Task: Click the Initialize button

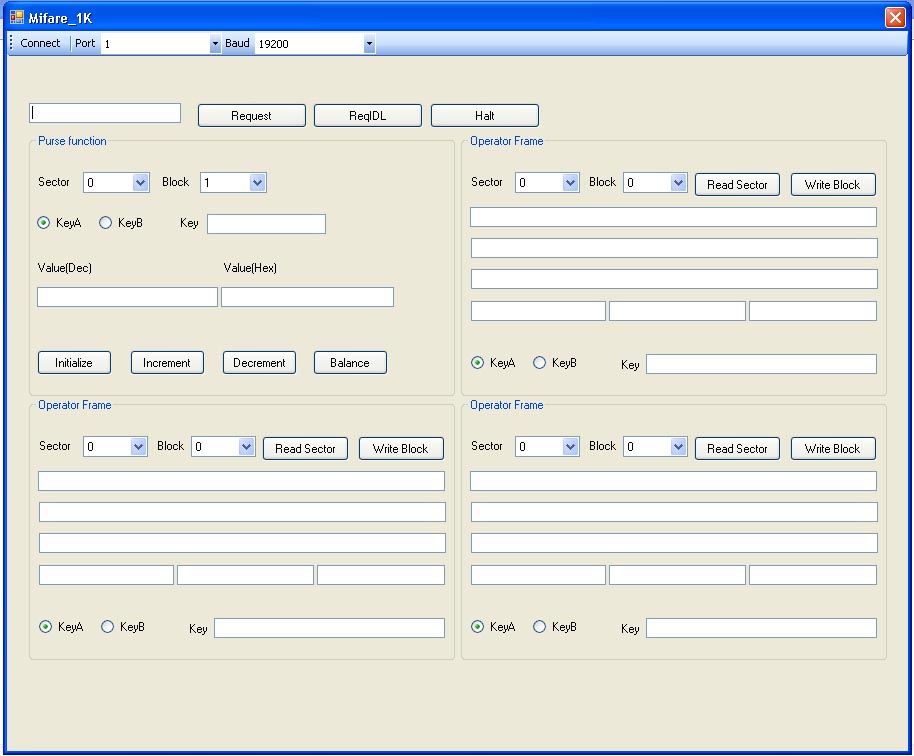Action: coord(74,363)
